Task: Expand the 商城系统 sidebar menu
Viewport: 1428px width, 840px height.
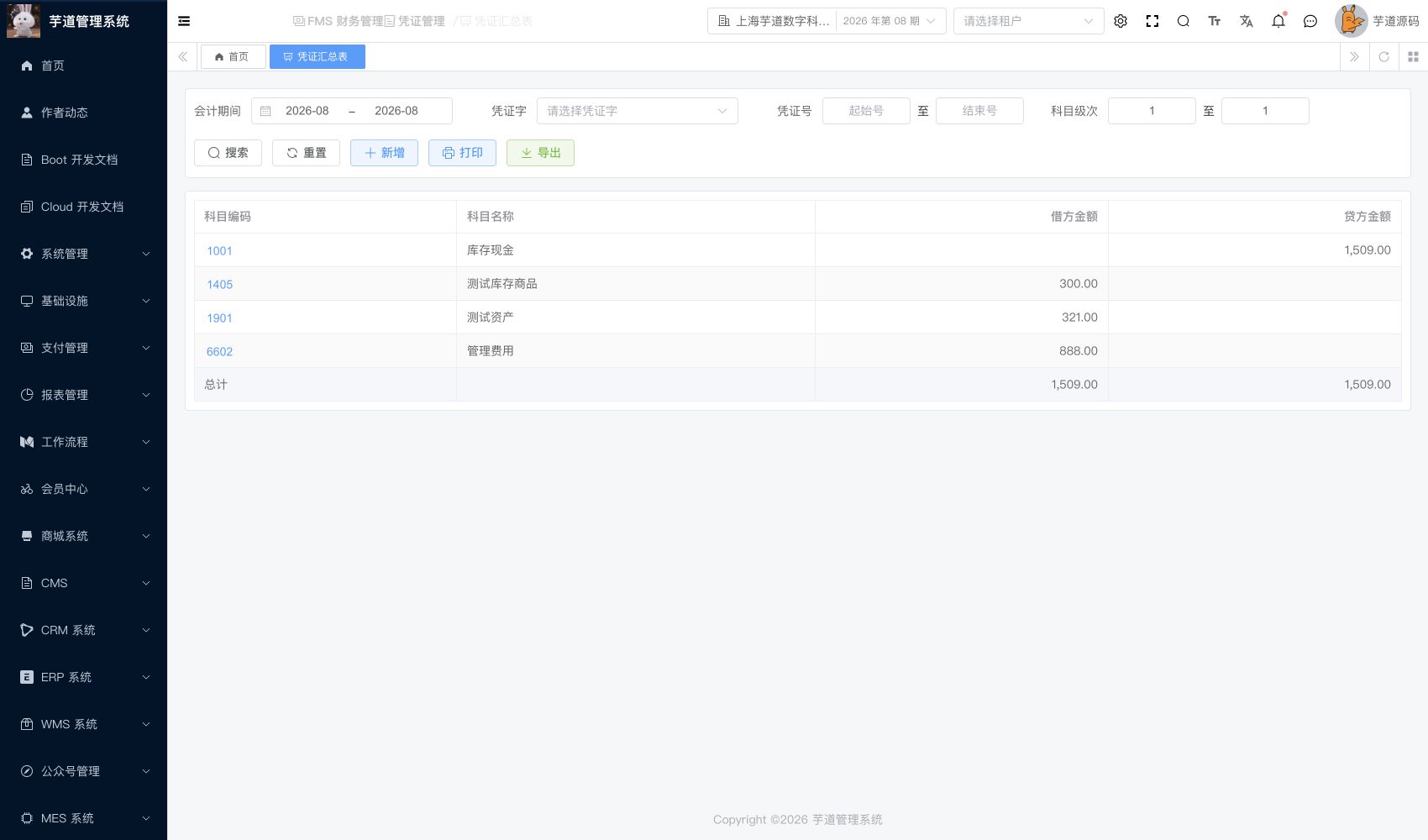Action: pyautogui.click(x=83, y=536)
